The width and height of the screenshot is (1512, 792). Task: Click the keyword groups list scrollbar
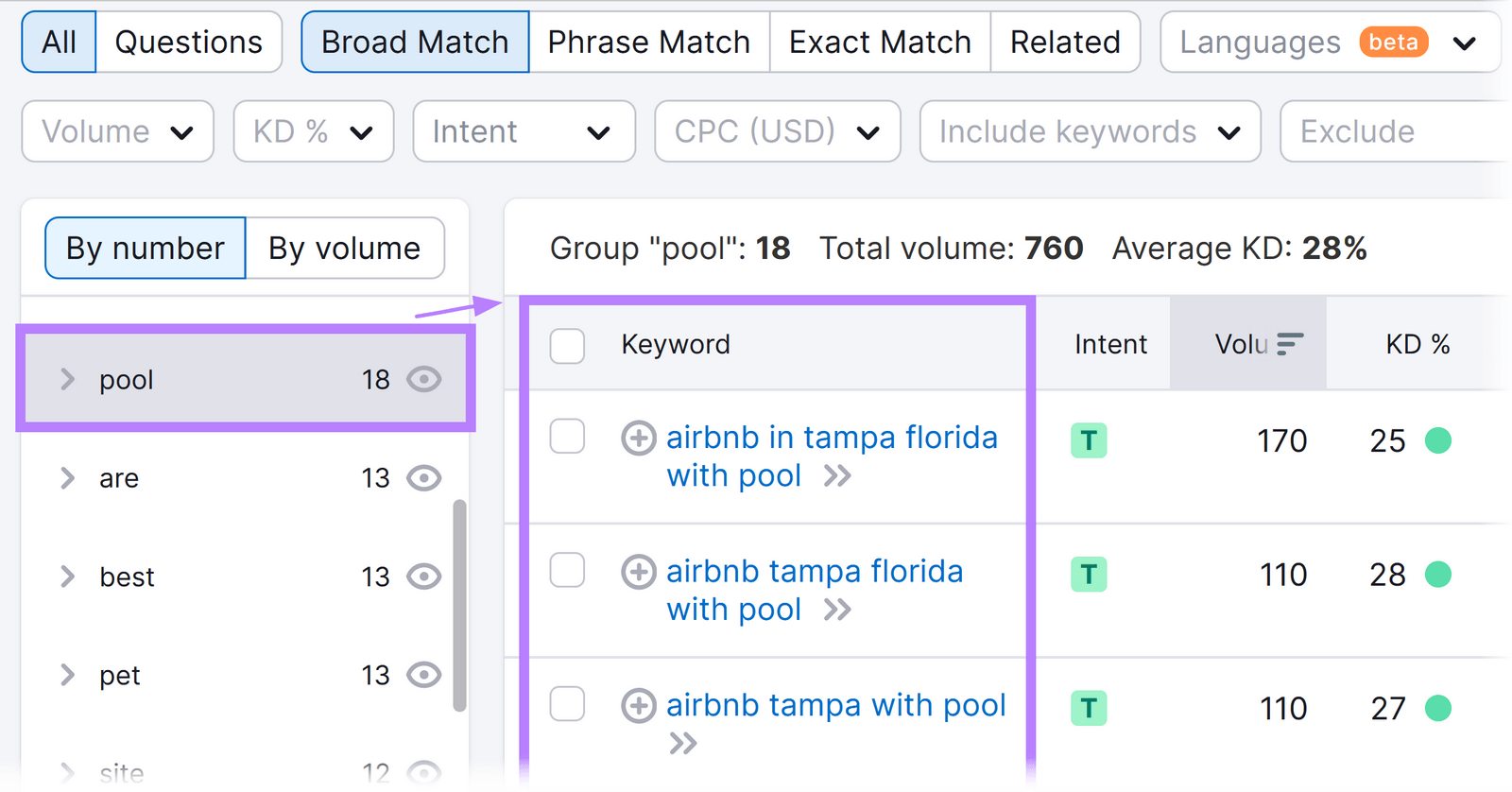(x=459, y=605)
